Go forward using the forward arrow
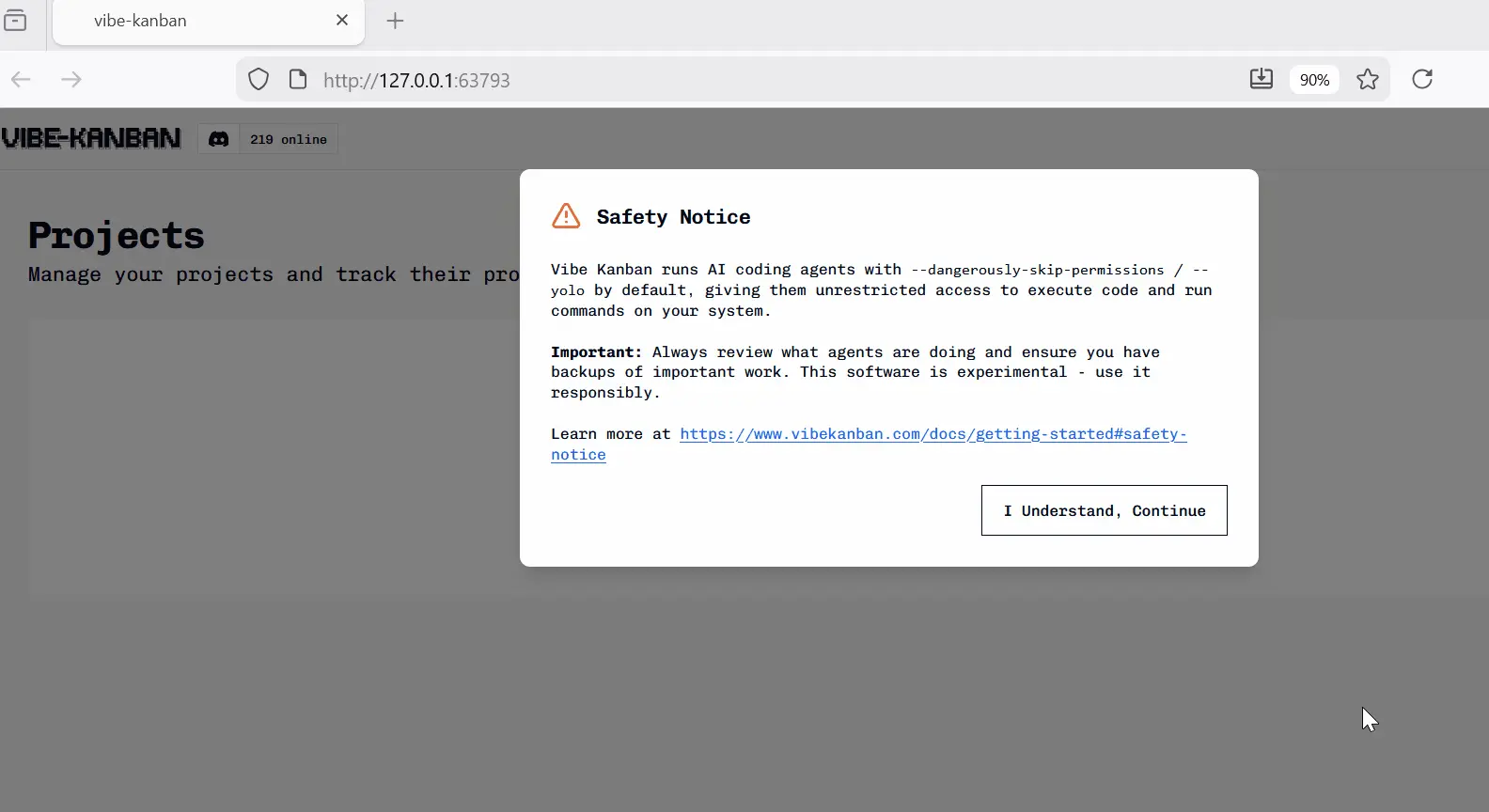1489x812 pixels. pos(71,79)
